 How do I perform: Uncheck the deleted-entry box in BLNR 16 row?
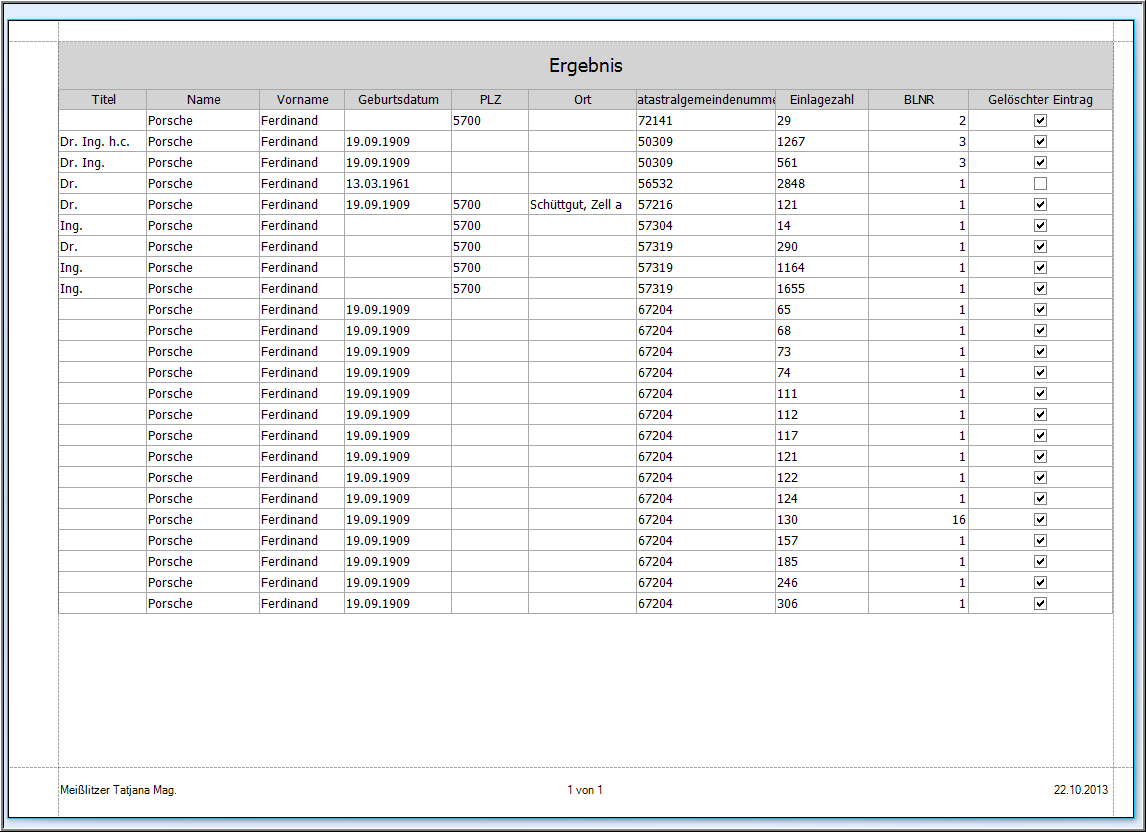[1040, 519]
